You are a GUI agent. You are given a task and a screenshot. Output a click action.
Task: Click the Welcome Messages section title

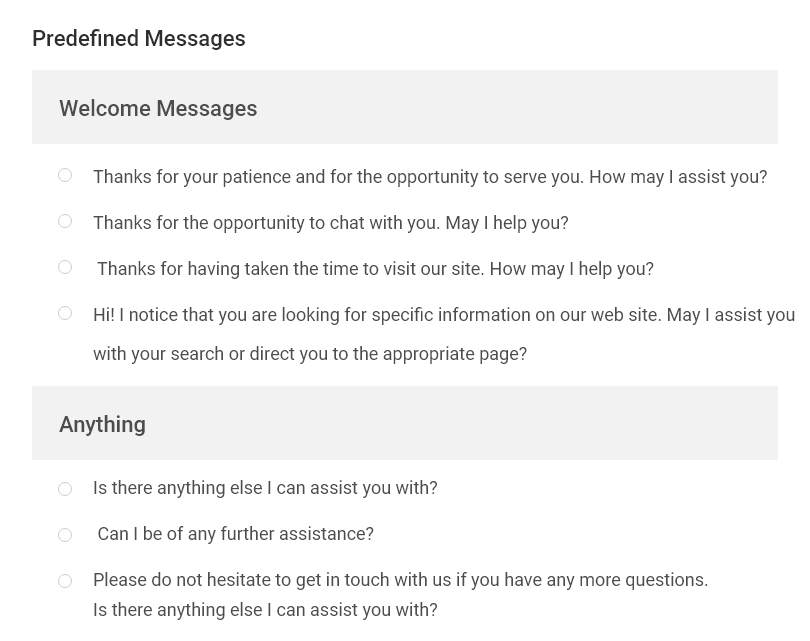[x=158, y=107]
